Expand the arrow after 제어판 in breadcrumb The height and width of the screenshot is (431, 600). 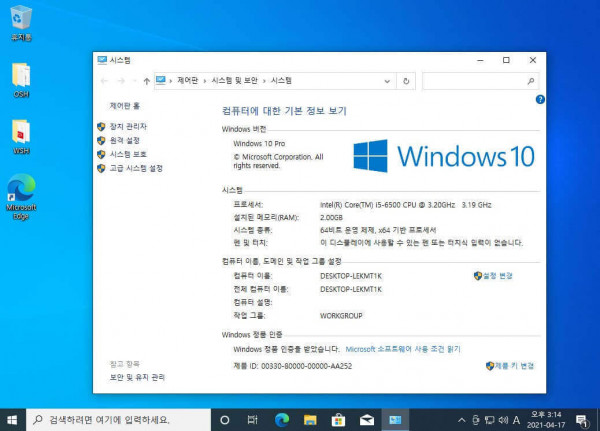coord(205,81)
